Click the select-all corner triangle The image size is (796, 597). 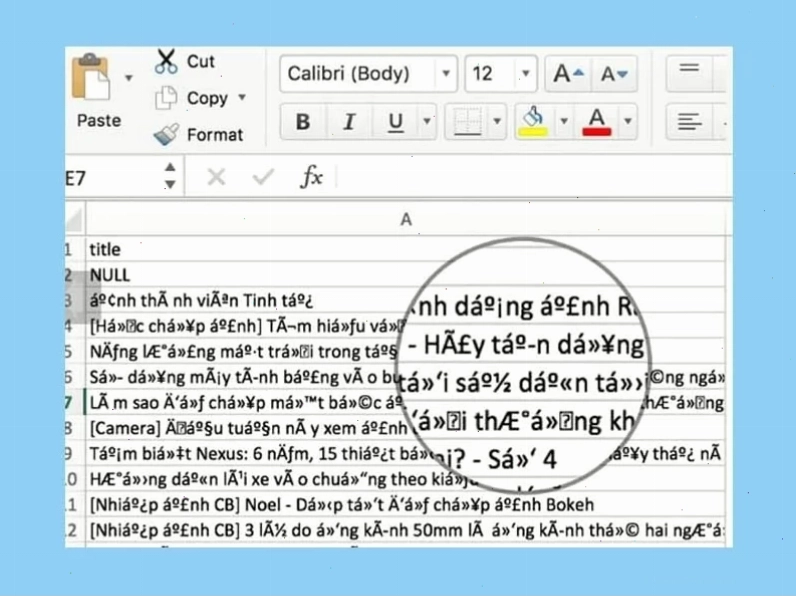pyautogui.click(x=75, y=220)
